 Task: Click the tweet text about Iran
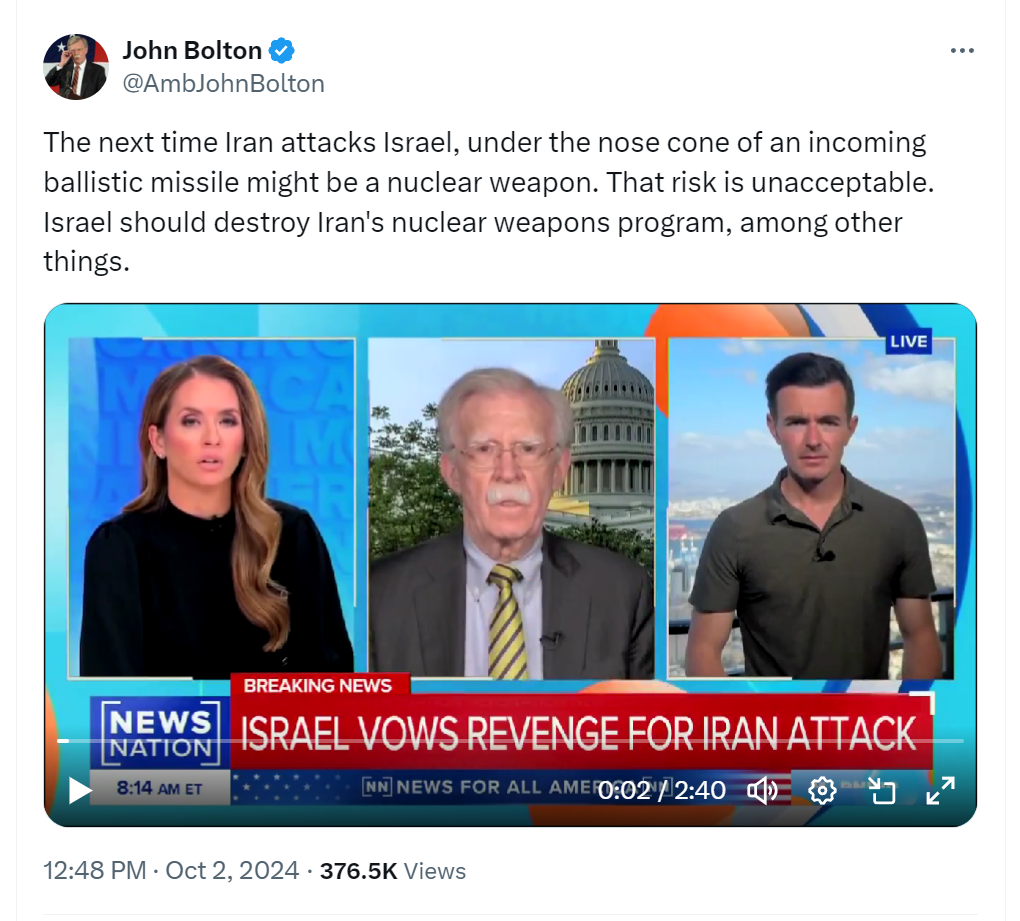point(489,202)
